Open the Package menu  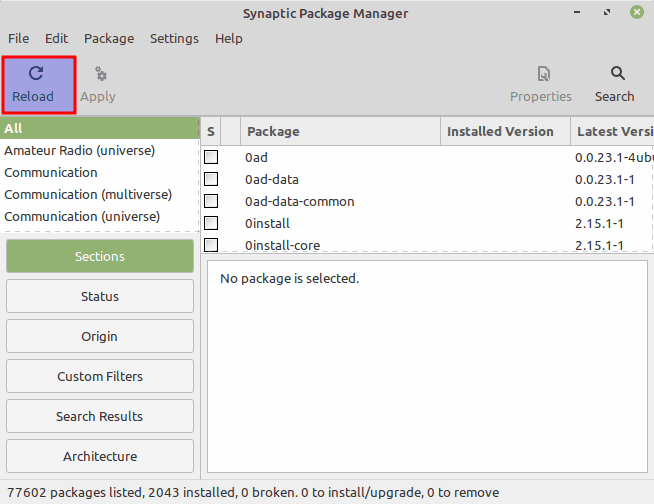109,38
